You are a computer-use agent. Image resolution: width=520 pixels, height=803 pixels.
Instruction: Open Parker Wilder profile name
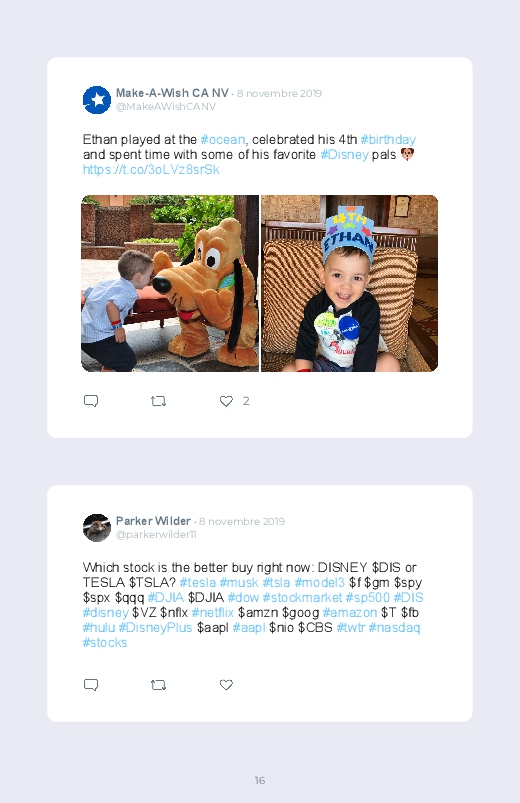[153, 521]
